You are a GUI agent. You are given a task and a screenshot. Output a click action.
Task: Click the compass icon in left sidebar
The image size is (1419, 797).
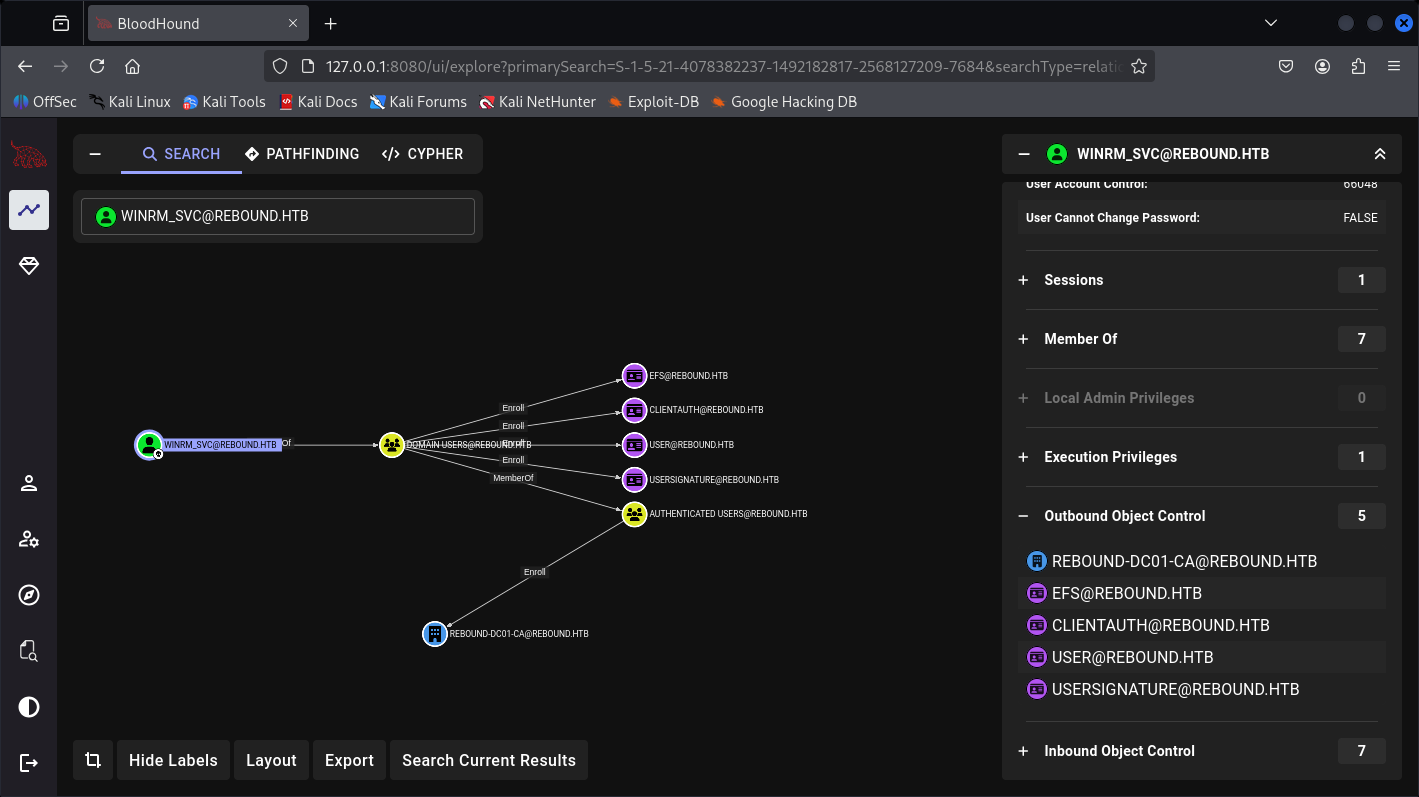tap(29, 596)
